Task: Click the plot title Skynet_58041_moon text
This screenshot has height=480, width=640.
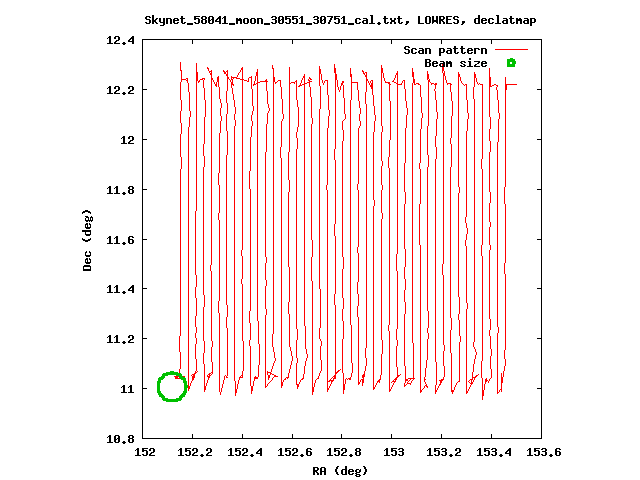Action: [340, 20]
